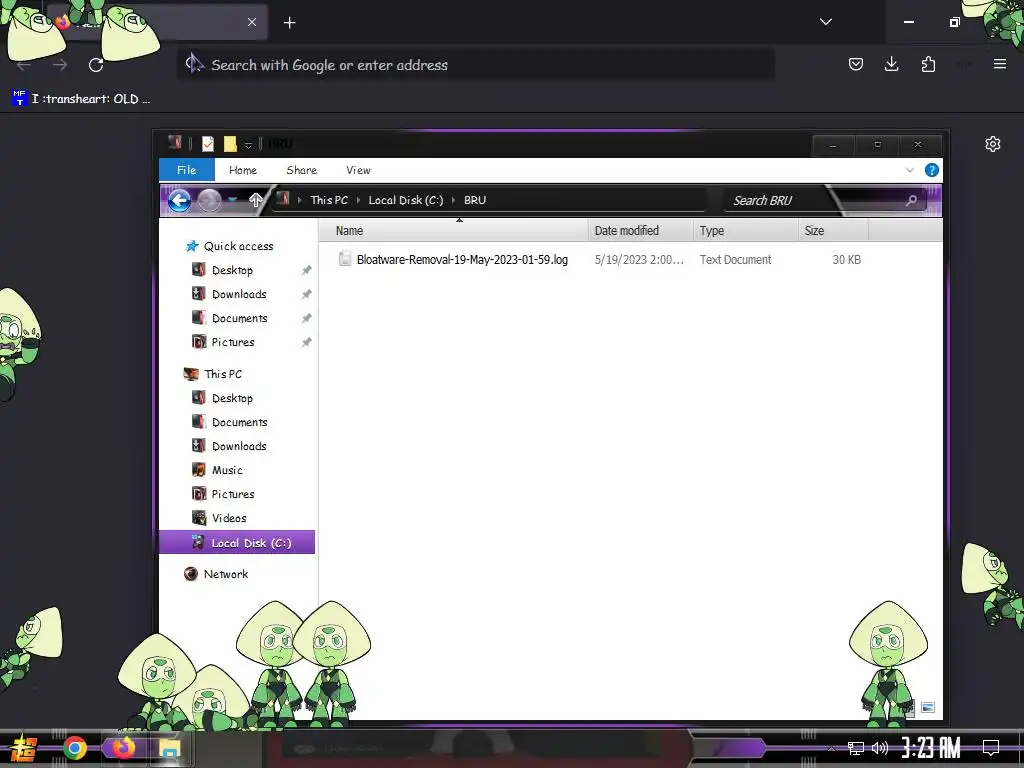Open File Explorer taskbar icon
1024x768 pixels.
click(x=169, y=749)
